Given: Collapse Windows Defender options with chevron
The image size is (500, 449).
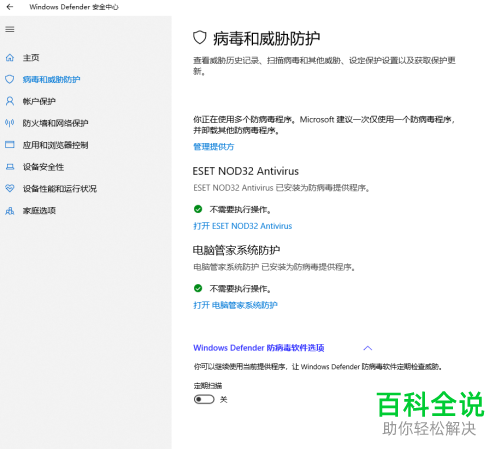Looking at the screenshot, I should click(x=368, y=348).
